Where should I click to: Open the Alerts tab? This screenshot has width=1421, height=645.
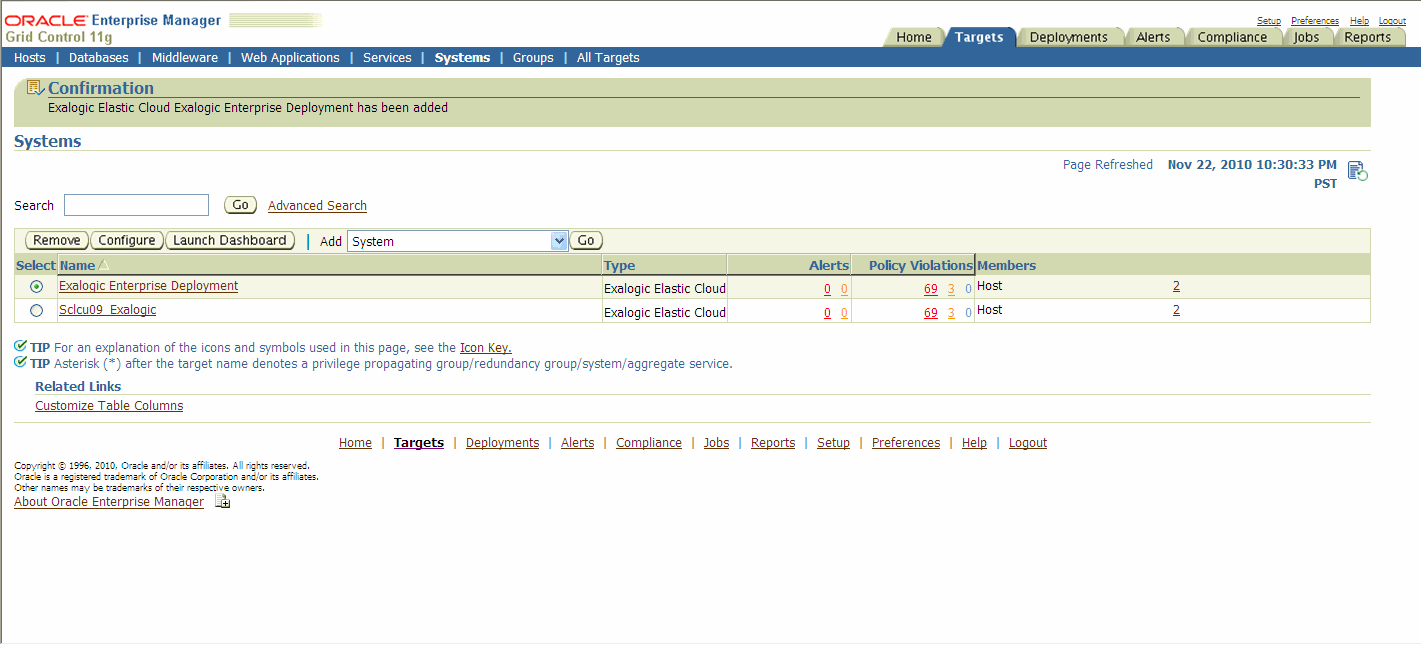click(x=1153, y=37)
